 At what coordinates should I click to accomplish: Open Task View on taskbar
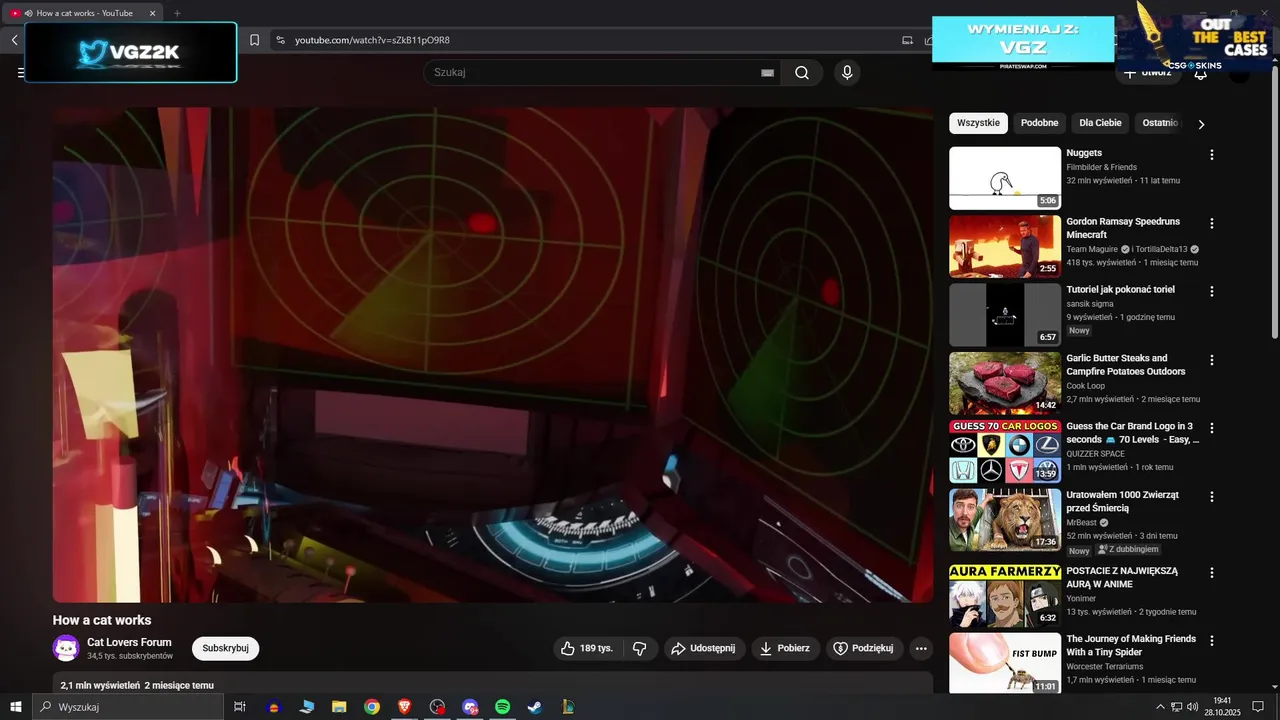tap(240, 707)
